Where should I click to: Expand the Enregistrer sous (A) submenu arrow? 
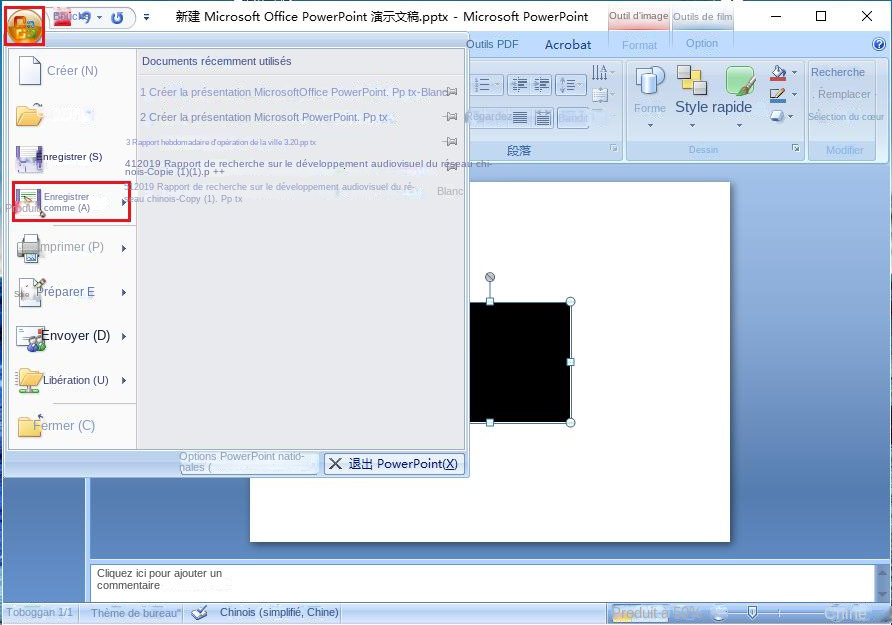[126, 202]
